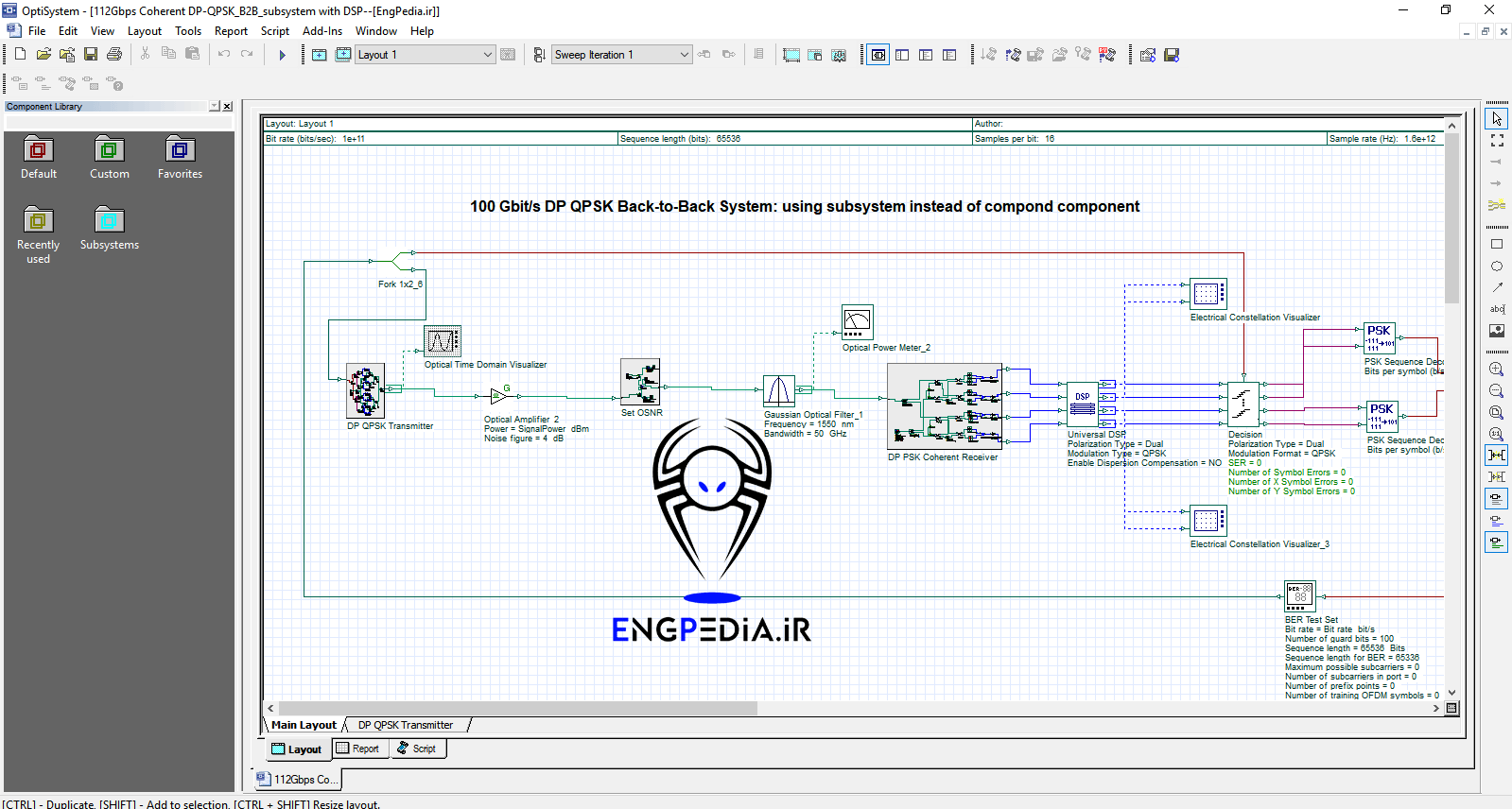Copy the selected component
The image size is (1512, 809).
(168, 54)
